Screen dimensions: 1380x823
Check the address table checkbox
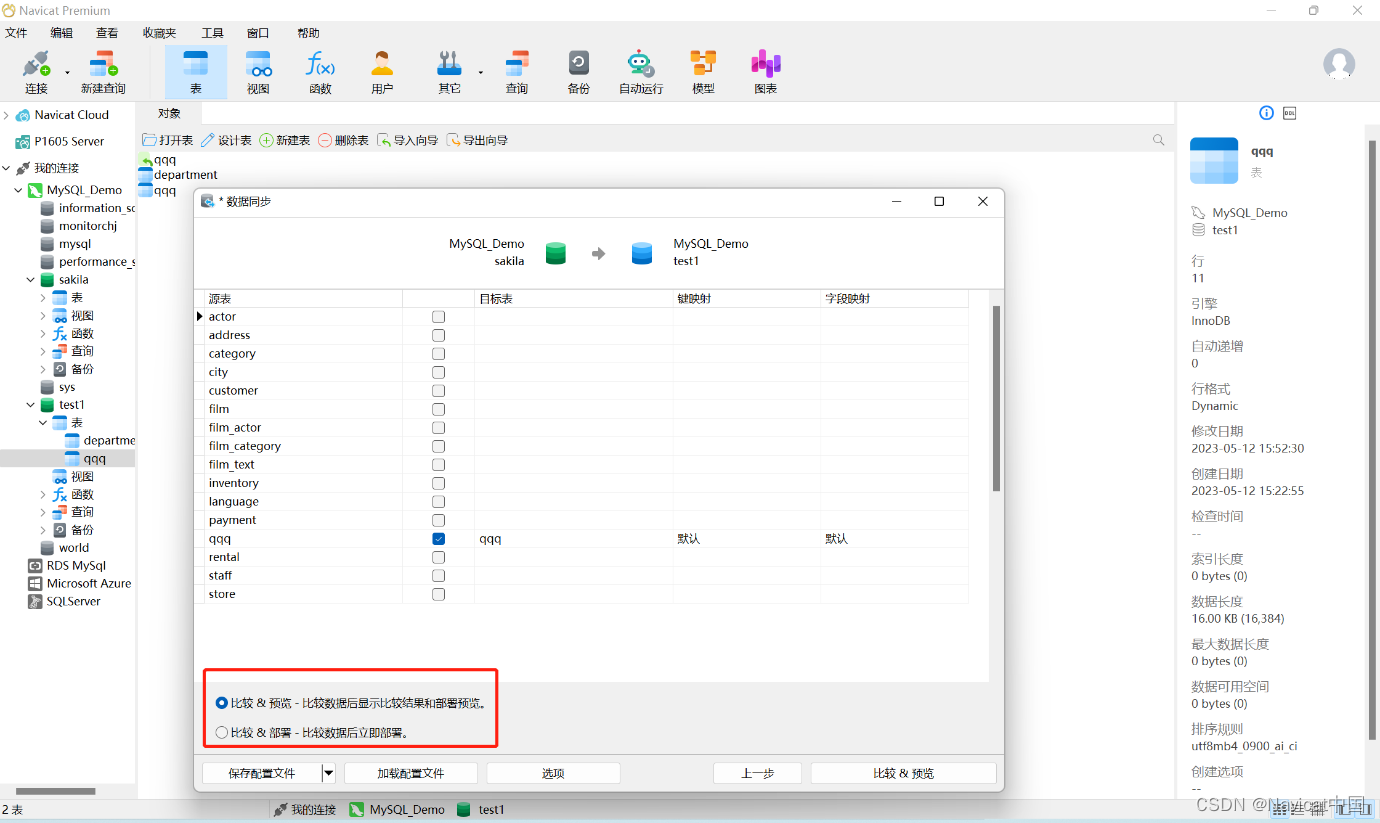(438, 335)
